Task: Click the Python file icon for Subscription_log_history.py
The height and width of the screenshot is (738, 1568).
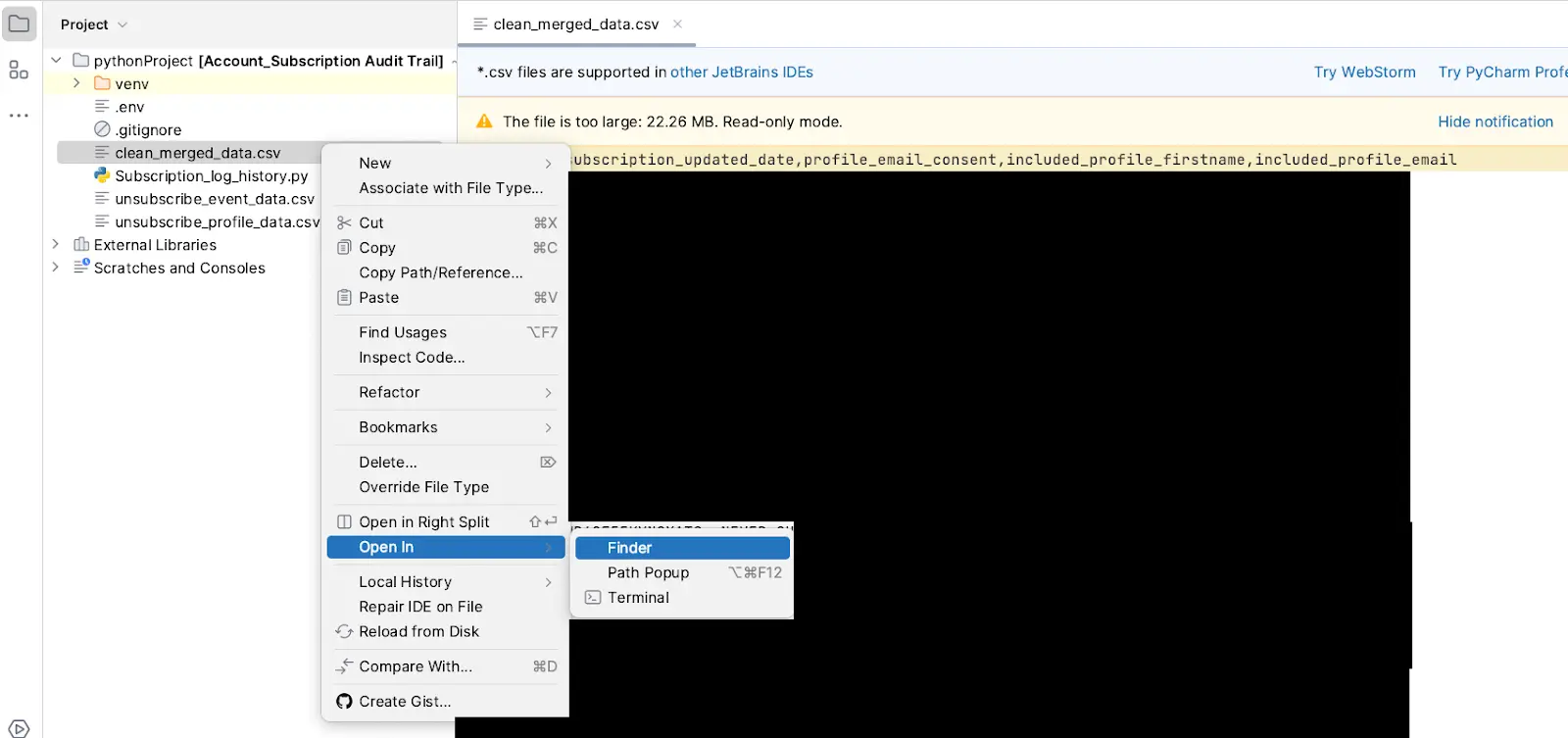Action: click(102, 175)
